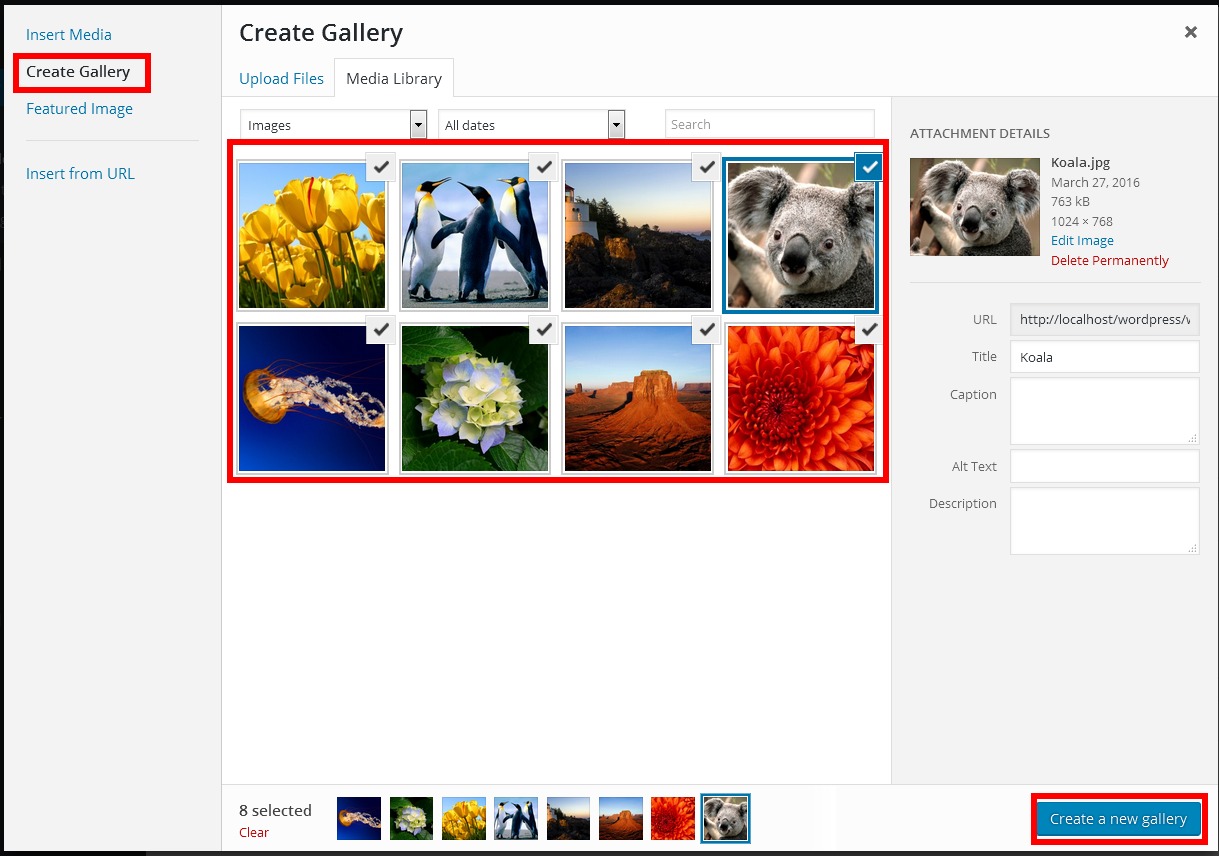
Task: Select Insert Media in the sidebar
Action: 68,34
